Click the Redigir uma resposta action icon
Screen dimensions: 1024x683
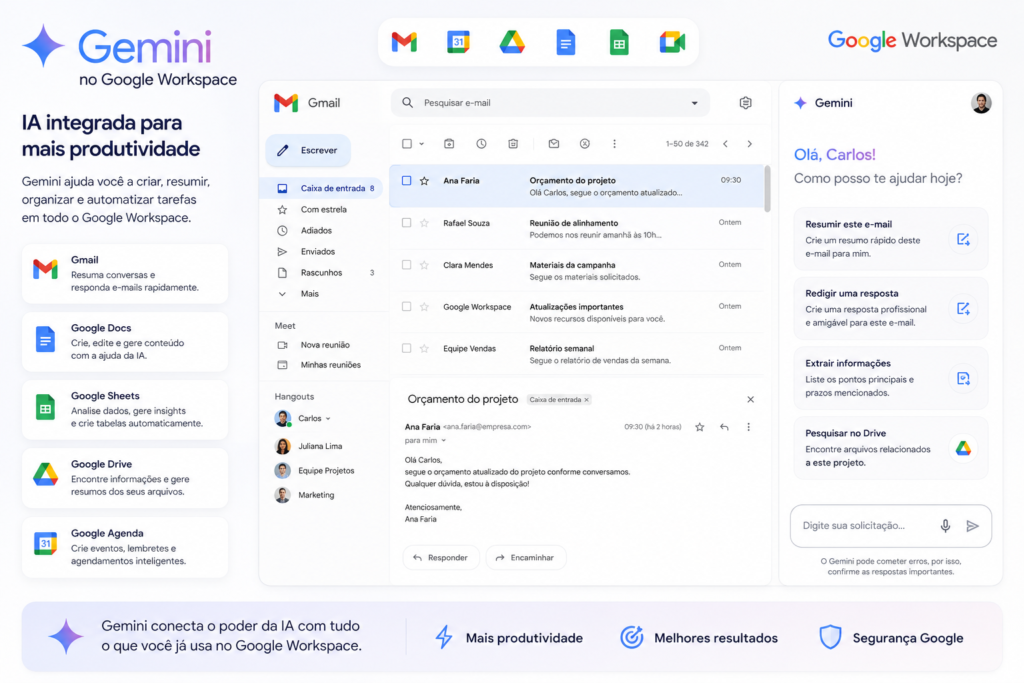[963, 308]
